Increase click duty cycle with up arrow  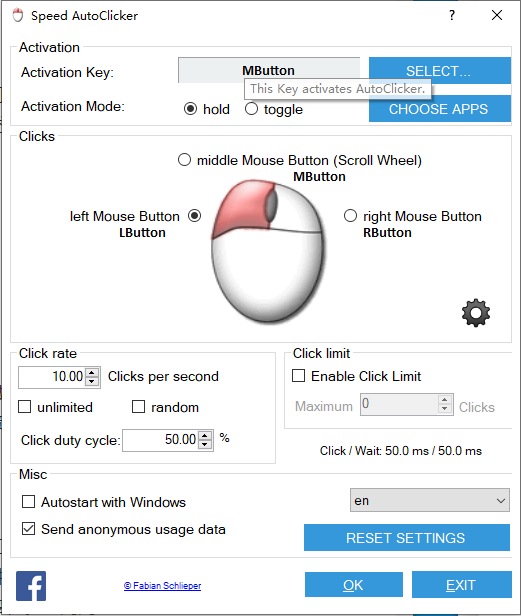(205, 436)
